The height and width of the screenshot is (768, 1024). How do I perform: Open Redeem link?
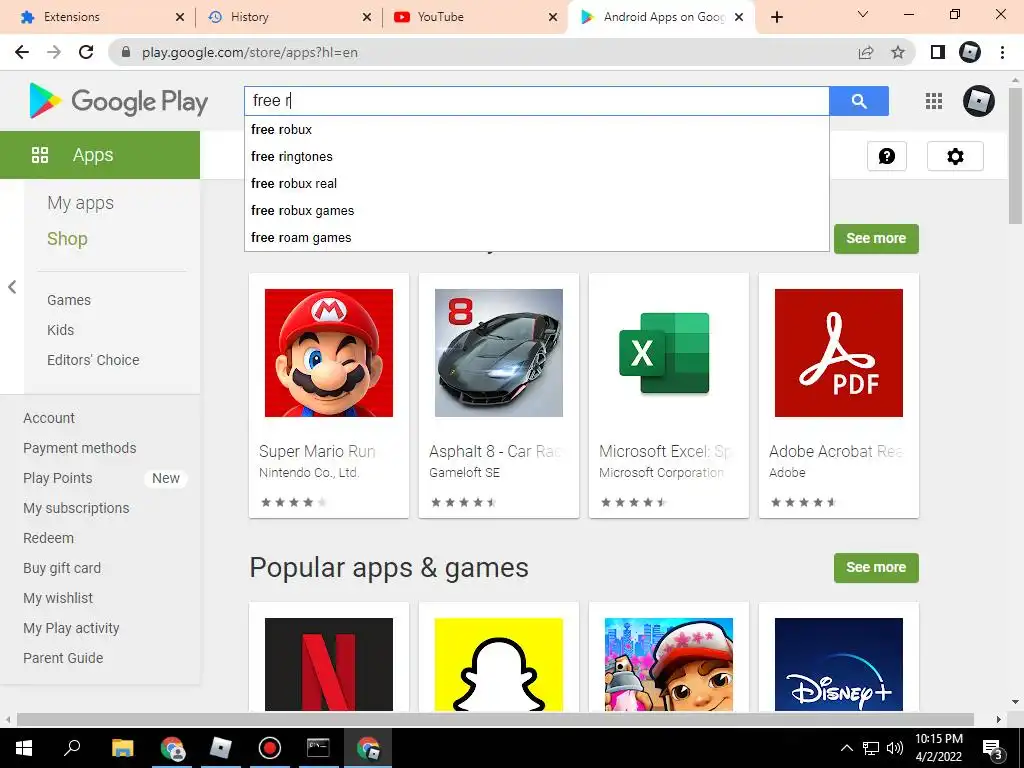click(48, 539)
